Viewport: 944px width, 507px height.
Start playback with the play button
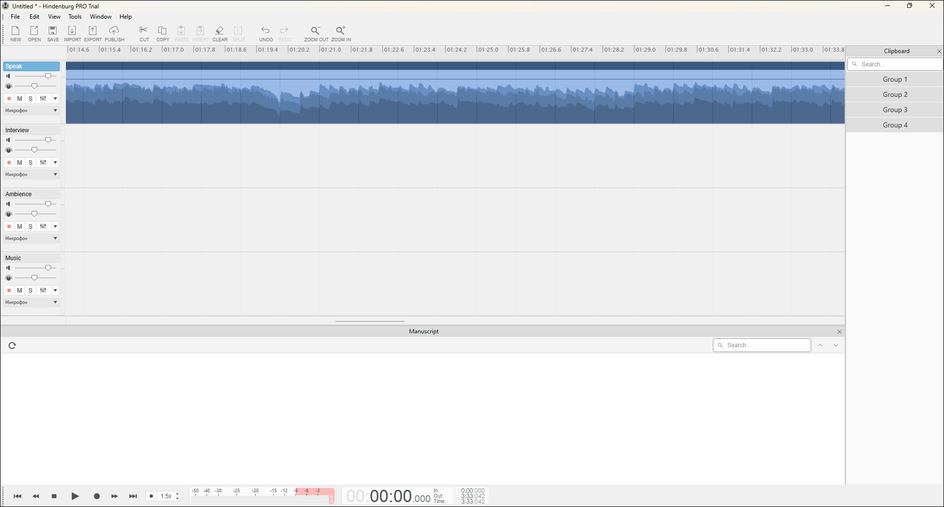pos(75,496)
